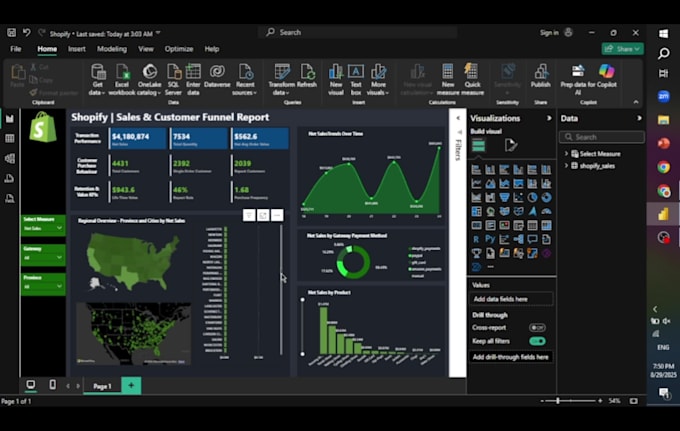Refresh the data model

pos(307,76)
